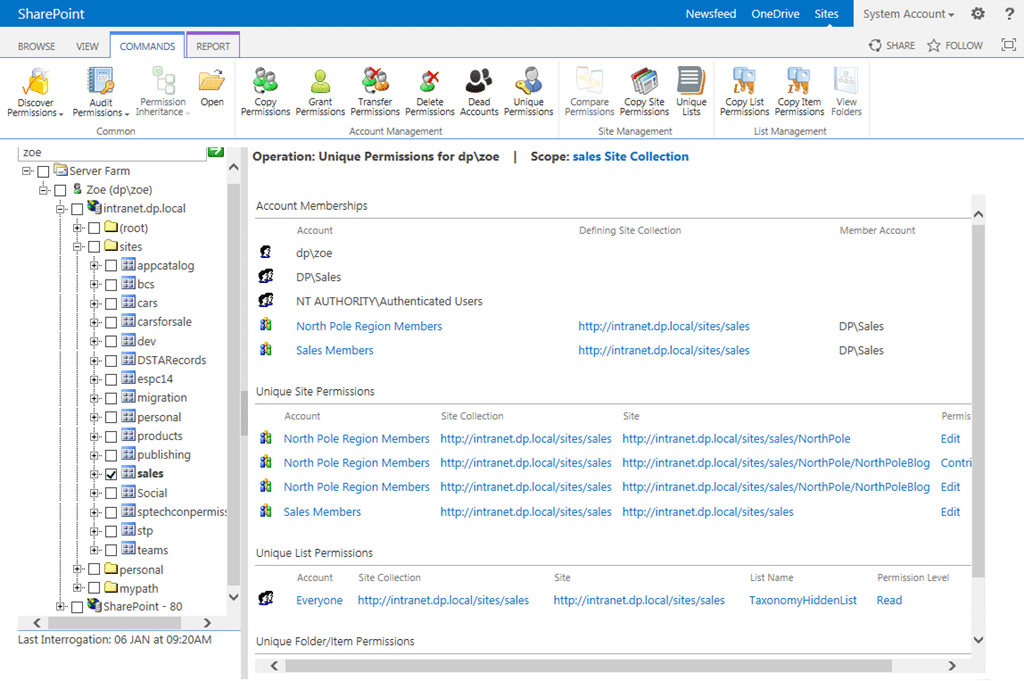1024x681 pixels.
Task: Check the products site checkbox
Action: (111, 436)
